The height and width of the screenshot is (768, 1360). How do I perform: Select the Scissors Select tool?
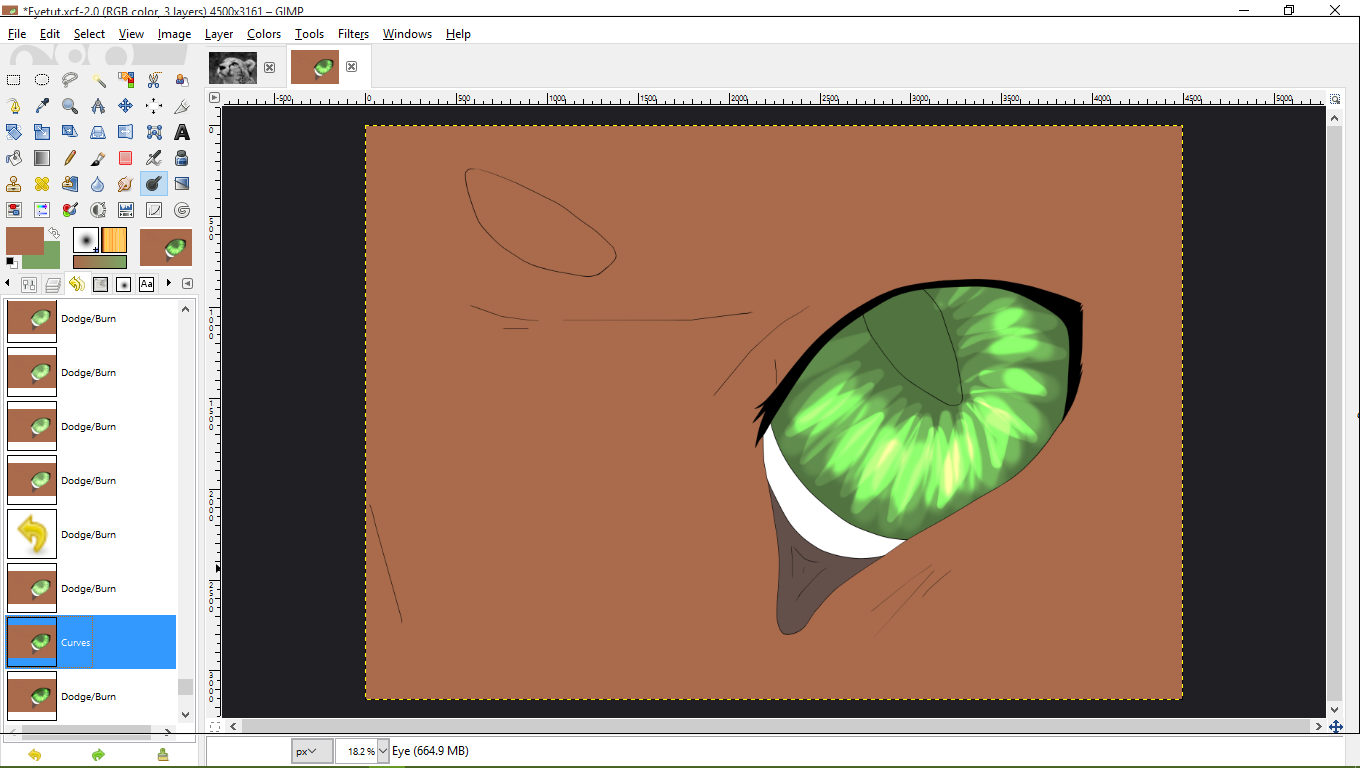click(154, 80)
